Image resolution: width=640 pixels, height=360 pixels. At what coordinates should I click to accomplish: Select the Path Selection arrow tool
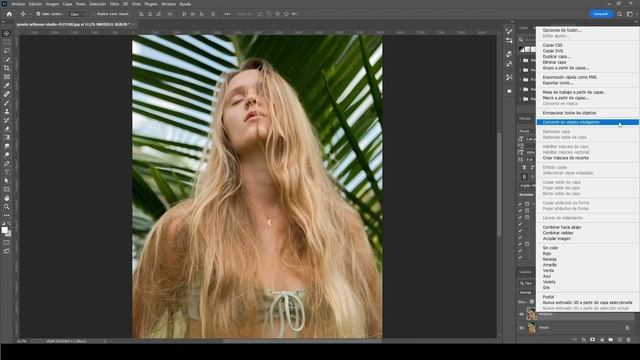pos(7,181)
